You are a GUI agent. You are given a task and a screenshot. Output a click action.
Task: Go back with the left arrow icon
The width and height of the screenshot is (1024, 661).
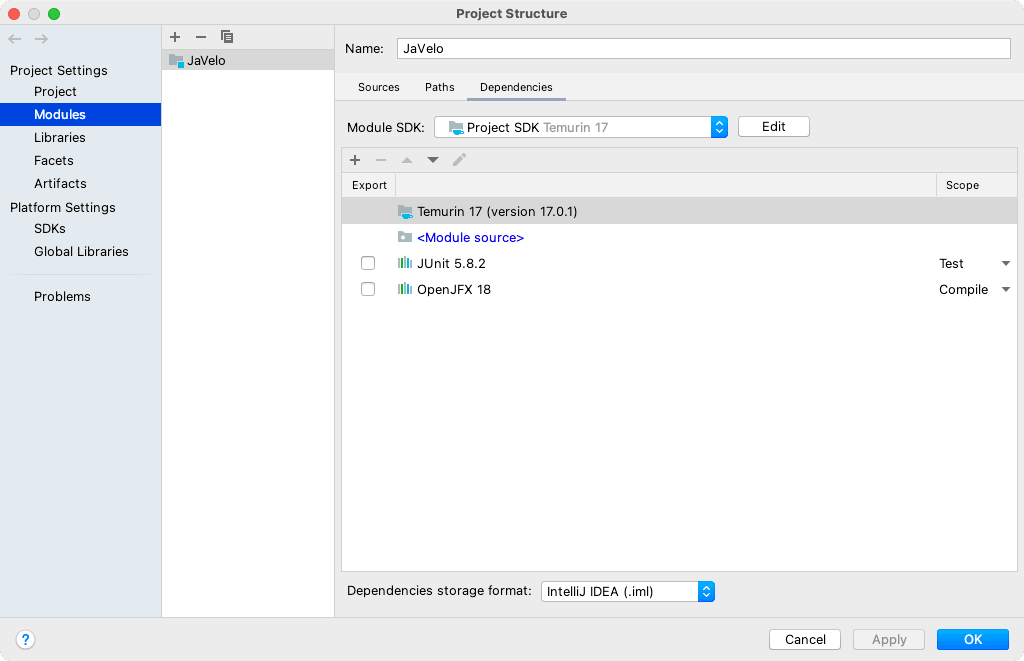15,39
